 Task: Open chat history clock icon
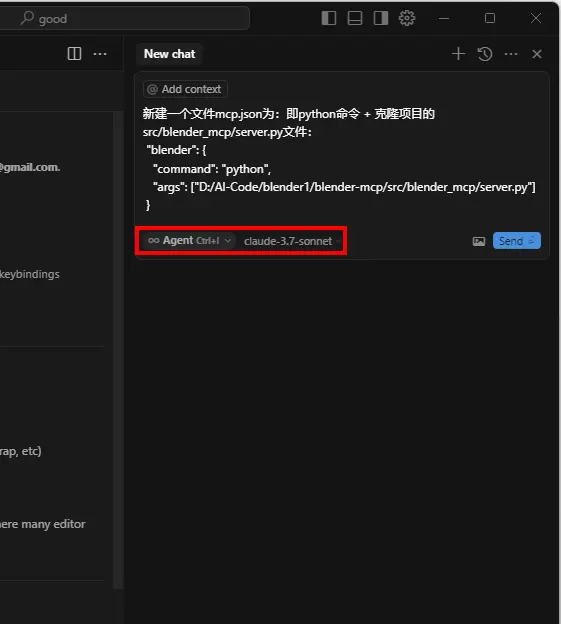point(485,54)
